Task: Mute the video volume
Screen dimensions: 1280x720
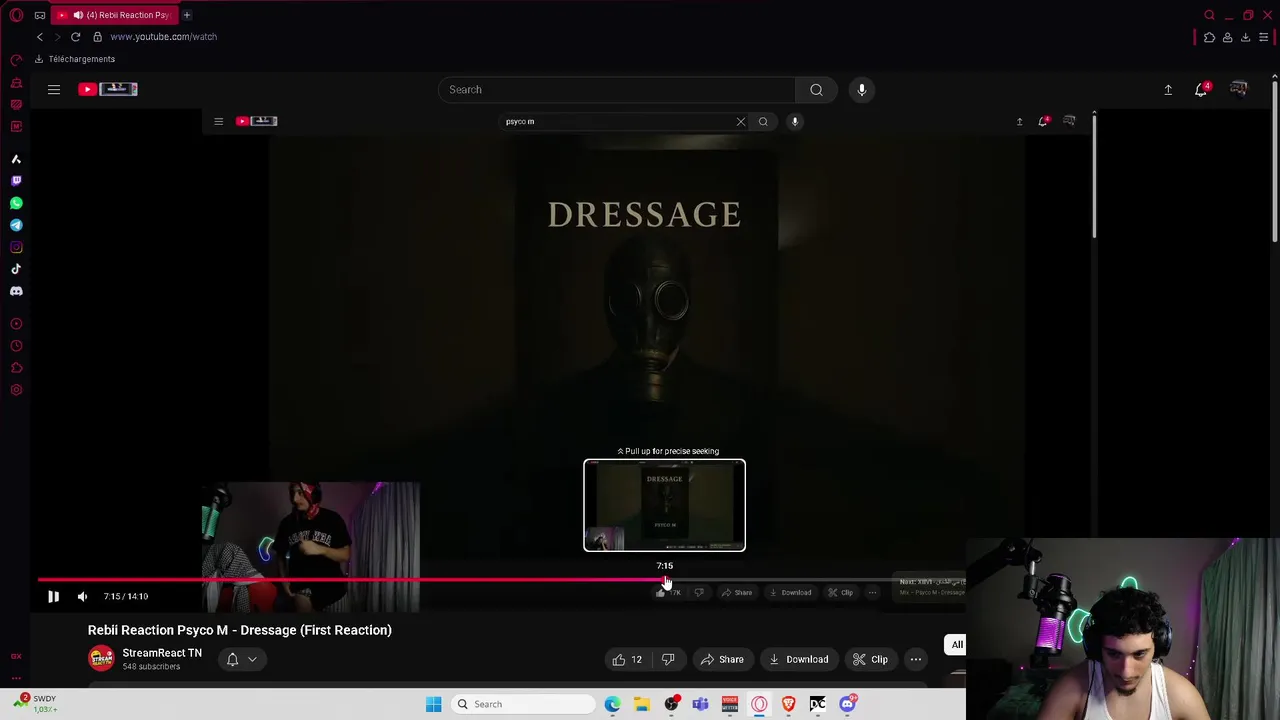Action: tap(82, 597)
